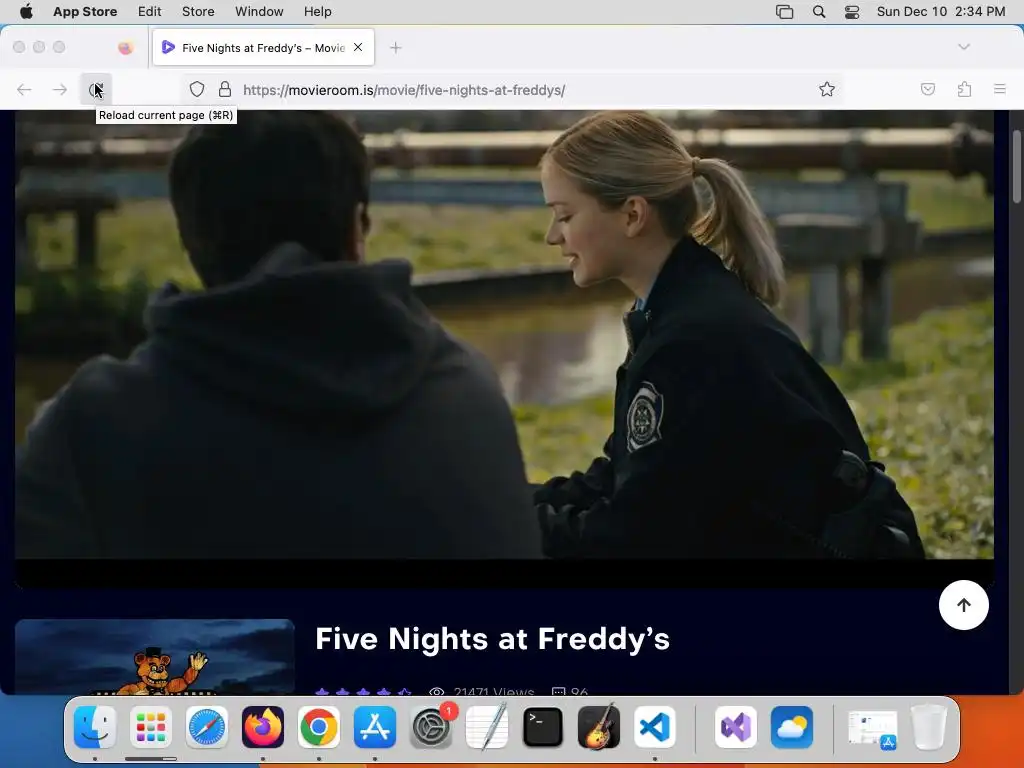Click the Five Nights at Freddy's title
Image resolution: width=1024 pixels, height=768 pixels.
coord(492,639)
